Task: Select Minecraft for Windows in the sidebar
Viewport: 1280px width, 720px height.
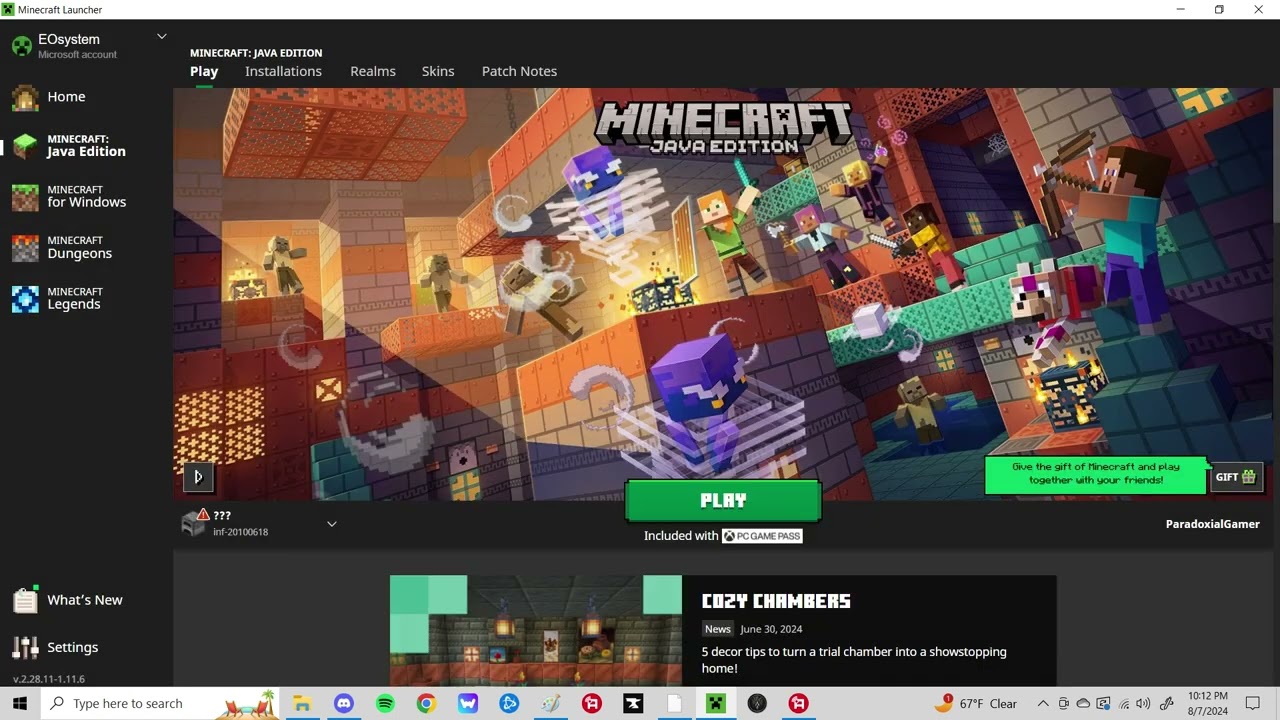Action: 86,197
